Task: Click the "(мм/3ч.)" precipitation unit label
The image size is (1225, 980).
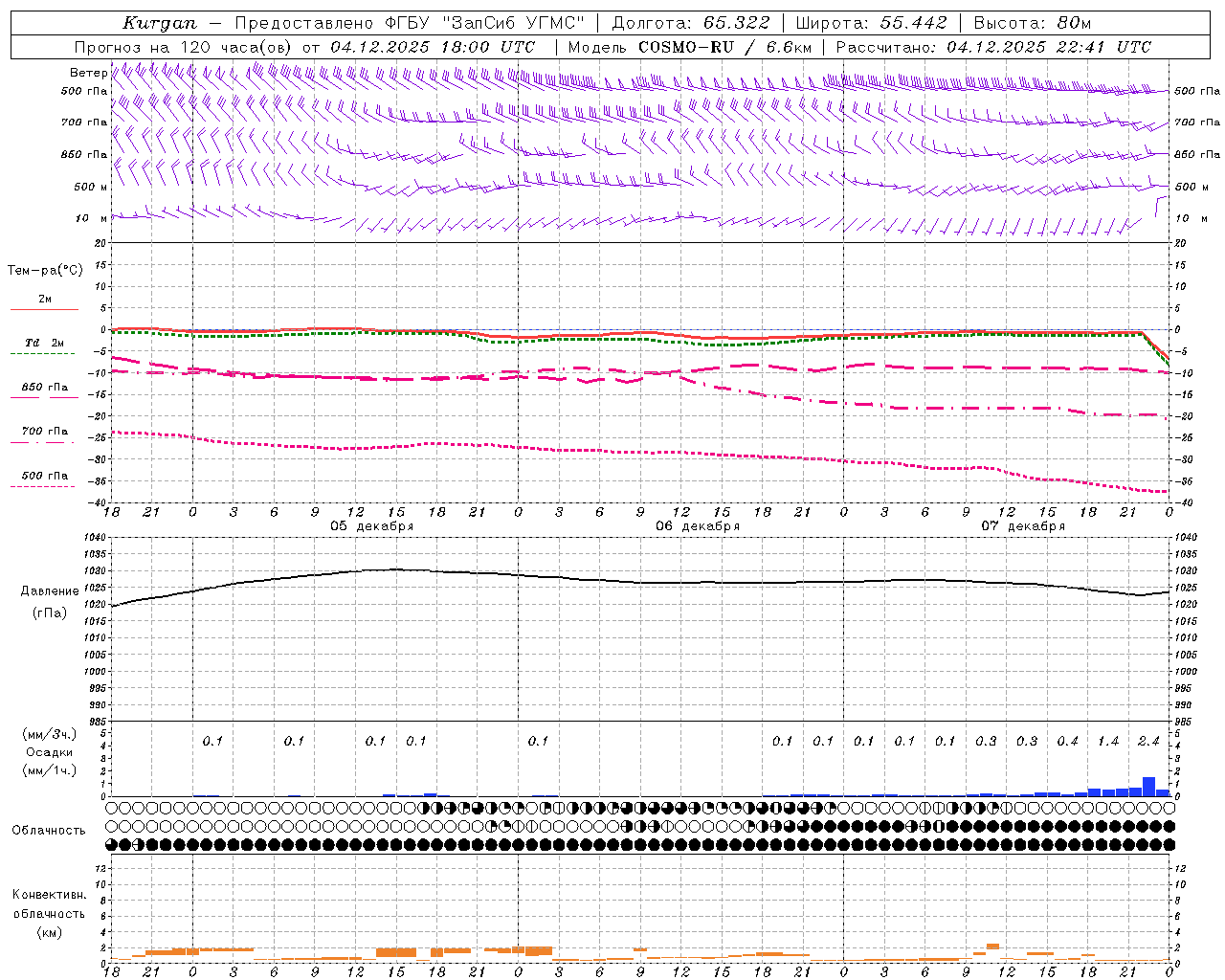Action: pyautogui.click(x=50, y=734)
